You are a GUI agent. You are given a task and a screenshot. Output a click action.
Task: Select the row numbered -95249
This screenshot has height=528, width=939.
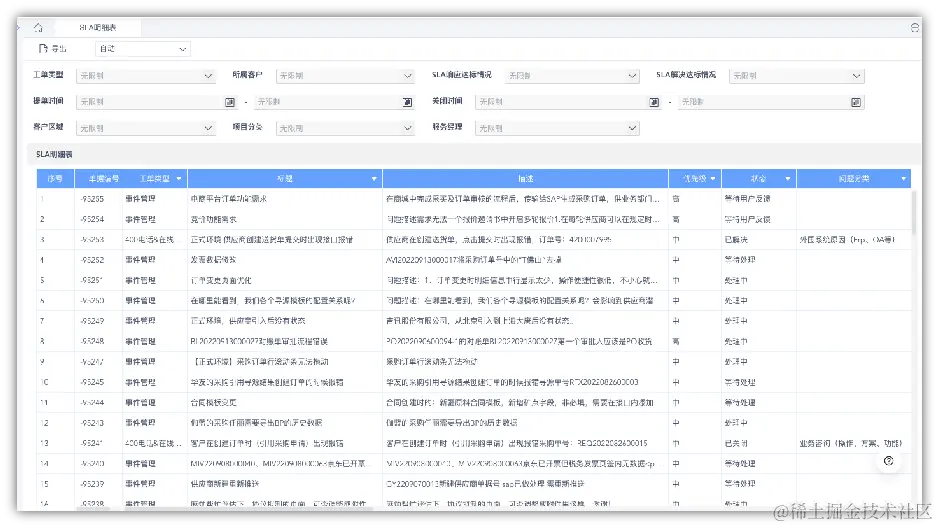(473, 321)
